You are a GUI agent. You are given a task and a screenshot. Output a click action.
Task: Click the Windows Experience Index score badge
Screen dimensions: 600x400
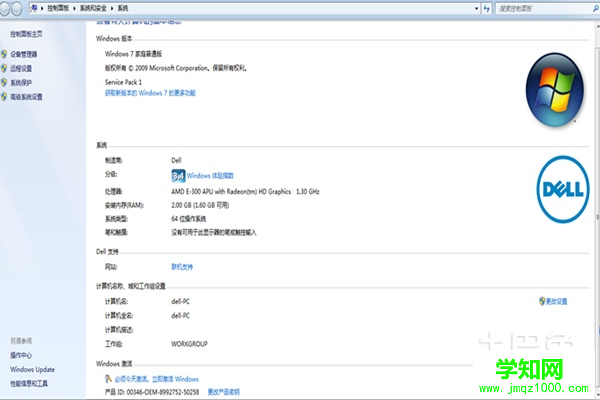[x=178, y=176]
